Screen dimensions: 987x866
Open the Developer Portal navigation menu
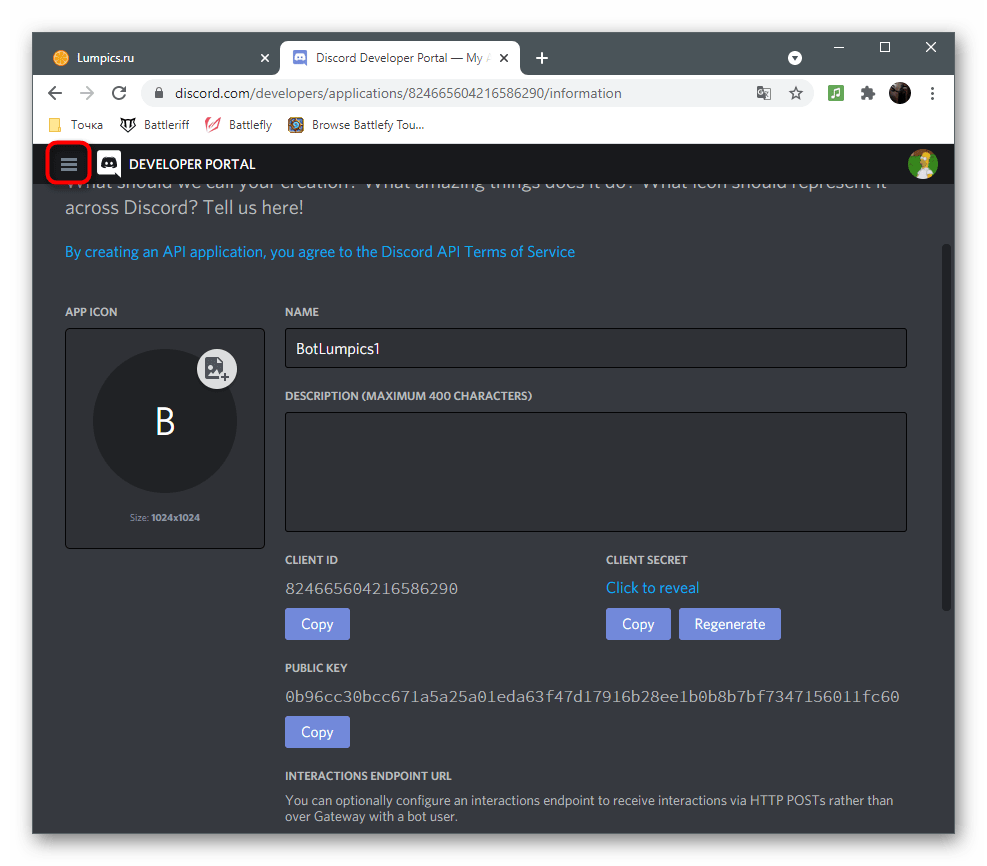[68, 163]
